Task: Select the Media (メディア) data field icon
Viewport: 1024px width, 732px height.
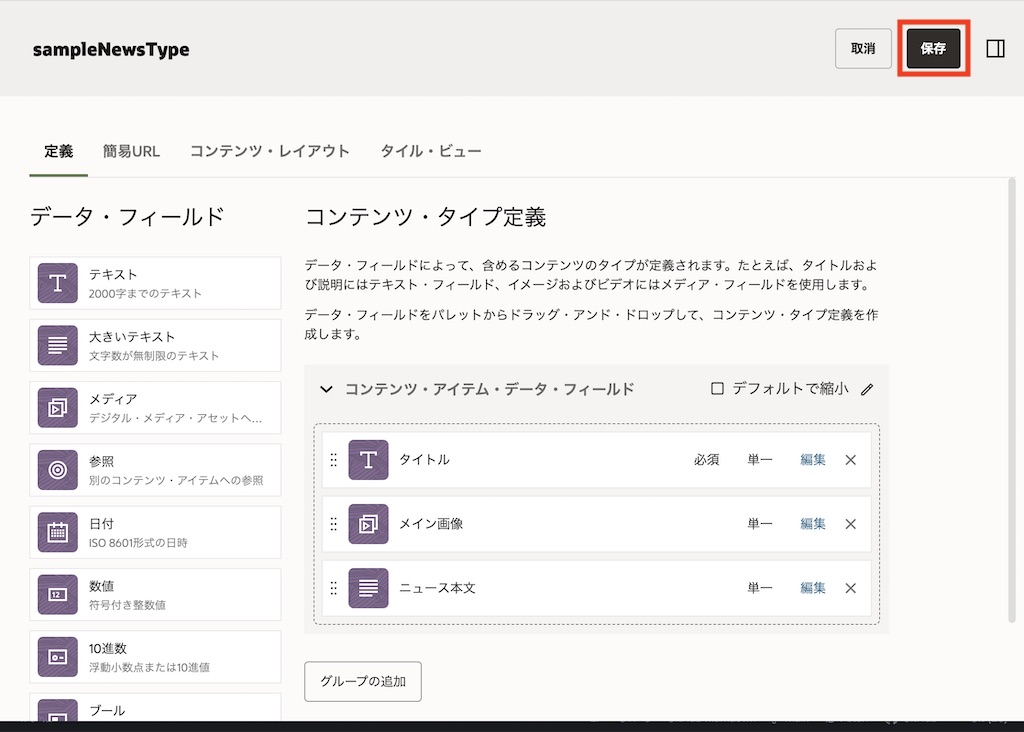Action: (x=57, y=407)
